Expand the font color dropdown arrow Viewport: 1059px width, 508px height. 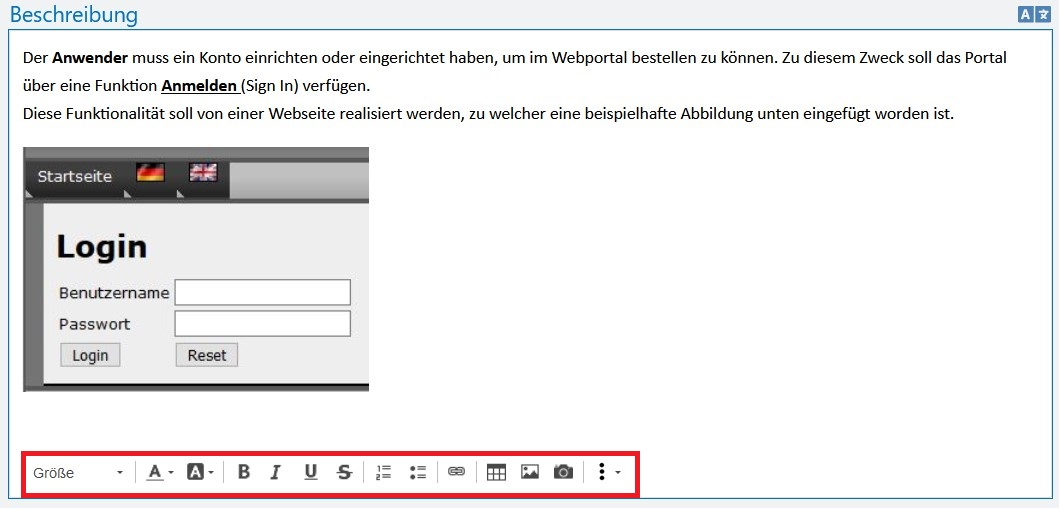(171, 473)
